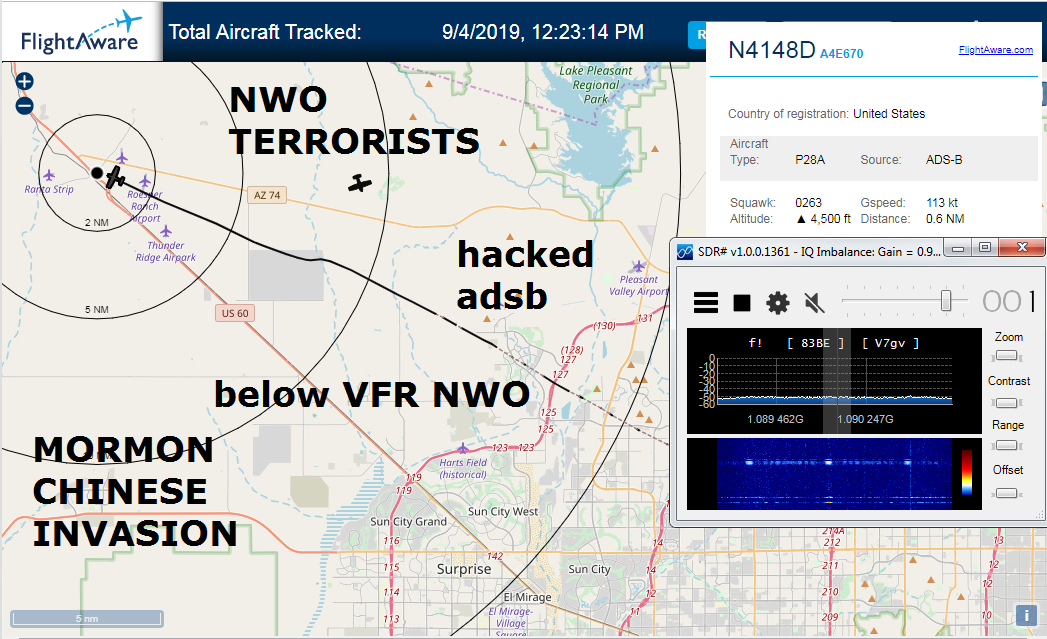Click the date and time display in header

543,32
